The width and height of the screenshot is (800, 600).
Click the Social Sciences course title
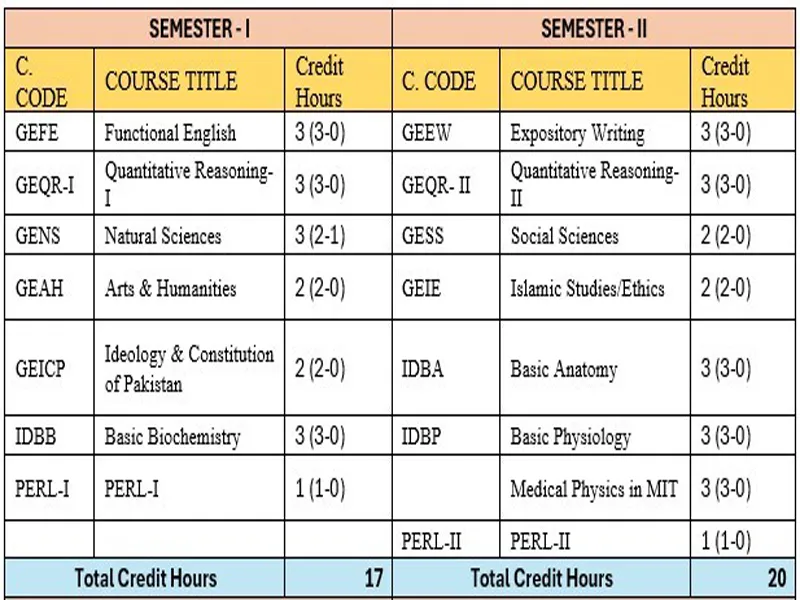tap(564, 236)
